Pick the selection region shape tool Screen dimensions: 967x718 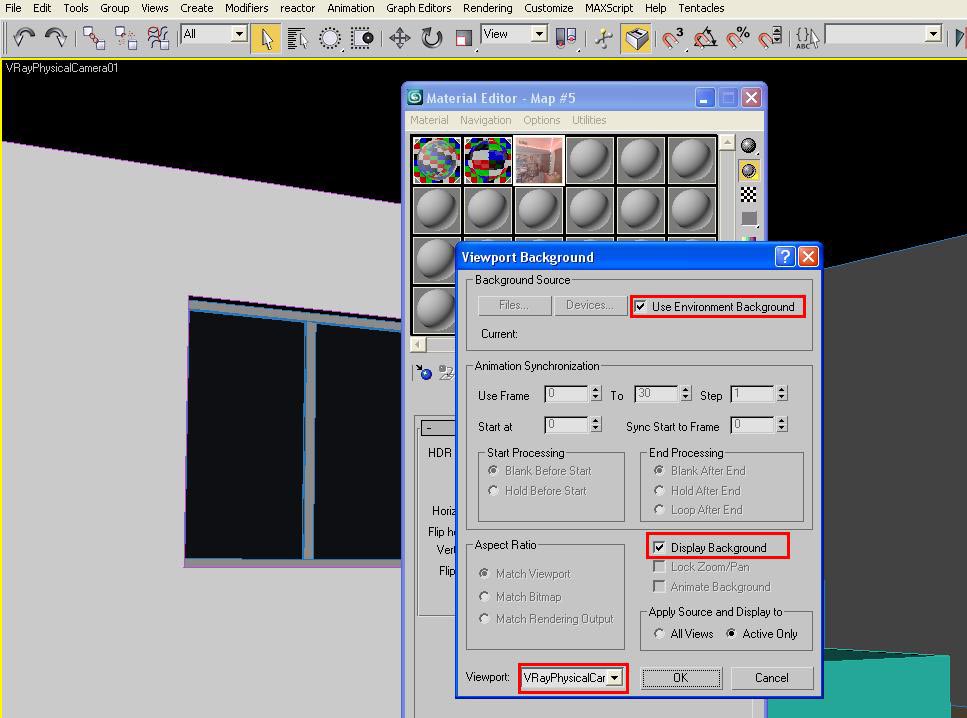coord(330,38)
